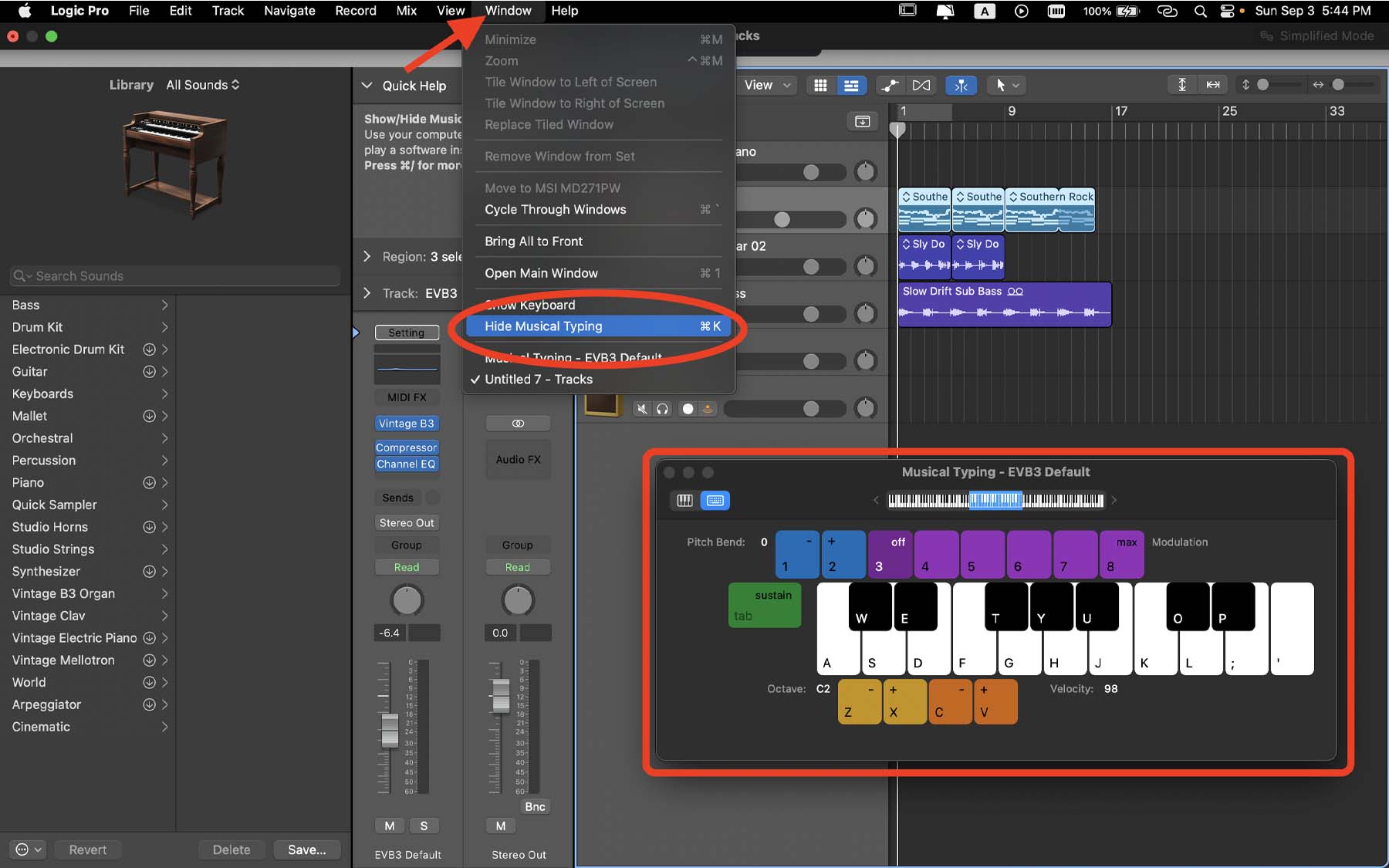Set modulation off with key 3

[x=890, y=554]
